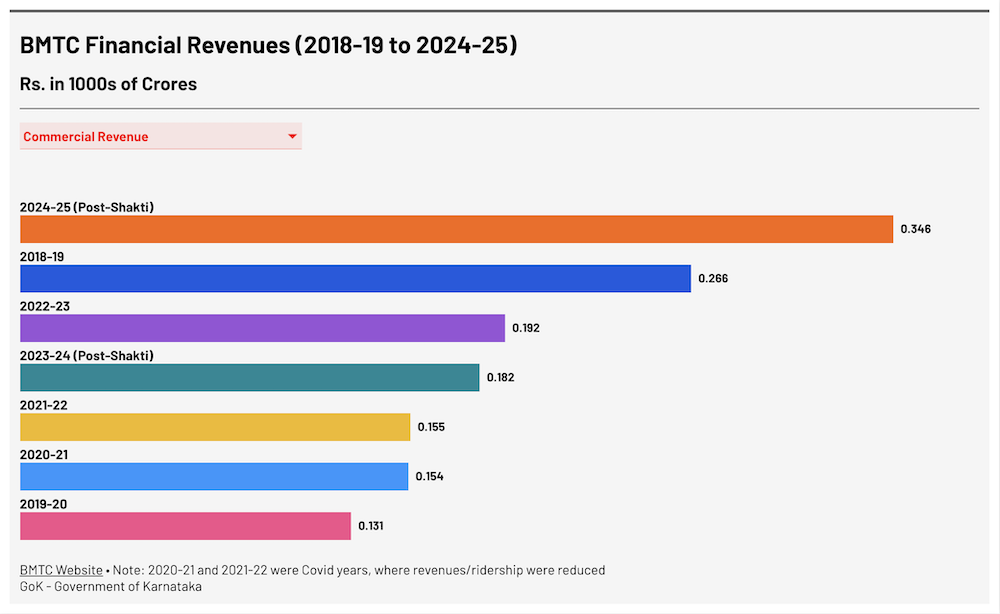Click the light blue 2020-21 bar
1000x614 pixels.
click(x=213, y=476)
